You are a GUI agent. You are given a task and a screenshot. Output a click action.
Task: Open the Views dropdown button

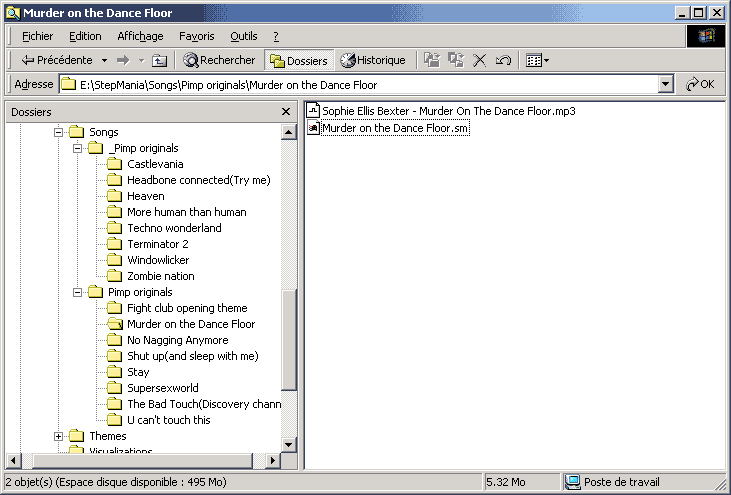537,60
